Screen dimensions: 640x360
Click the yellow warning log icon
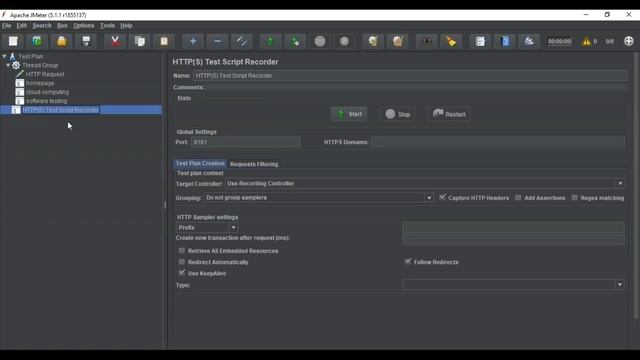point(587,41)
